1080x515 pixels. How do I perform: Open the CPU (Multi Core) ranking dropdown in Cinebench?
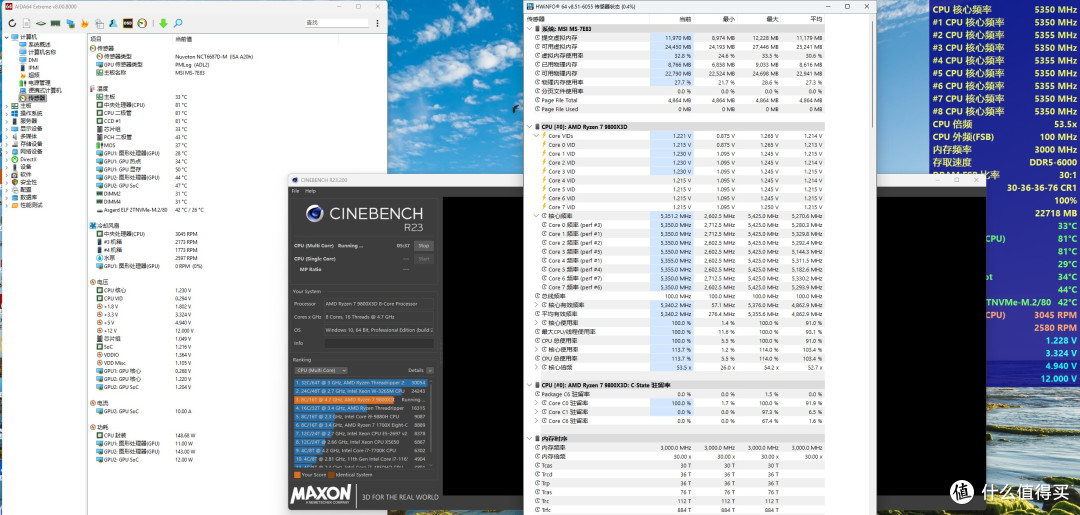pyautogui.click(x=322, y=370)
